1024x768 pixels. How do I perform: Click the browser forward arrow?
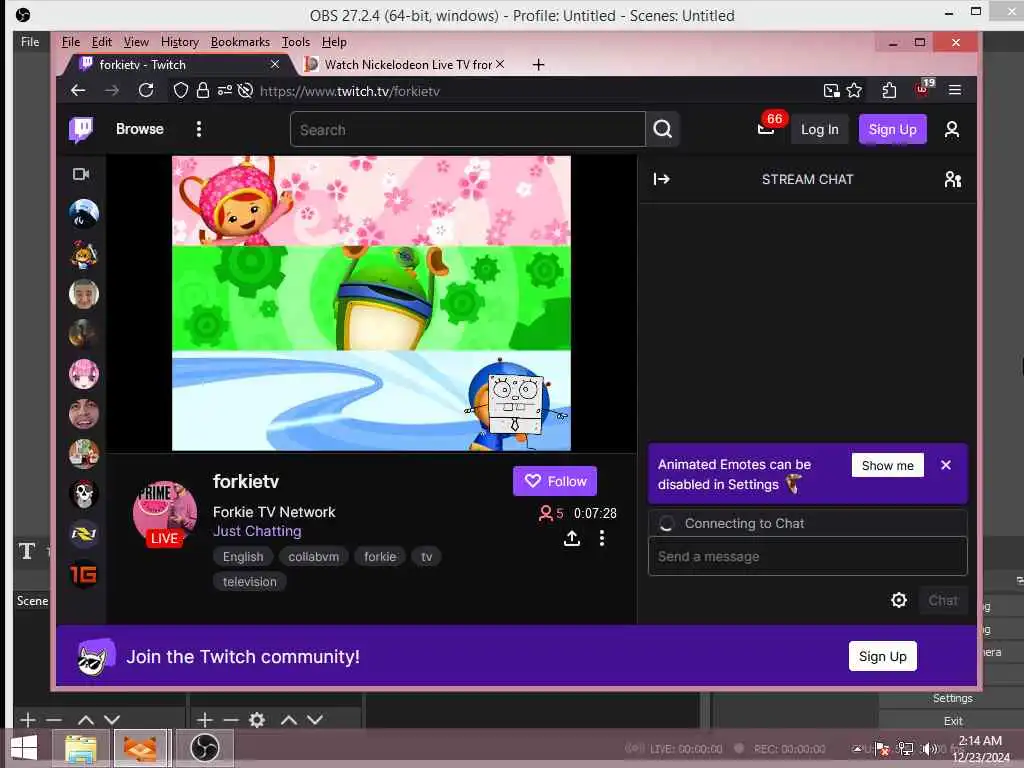(x=112, y=91)
